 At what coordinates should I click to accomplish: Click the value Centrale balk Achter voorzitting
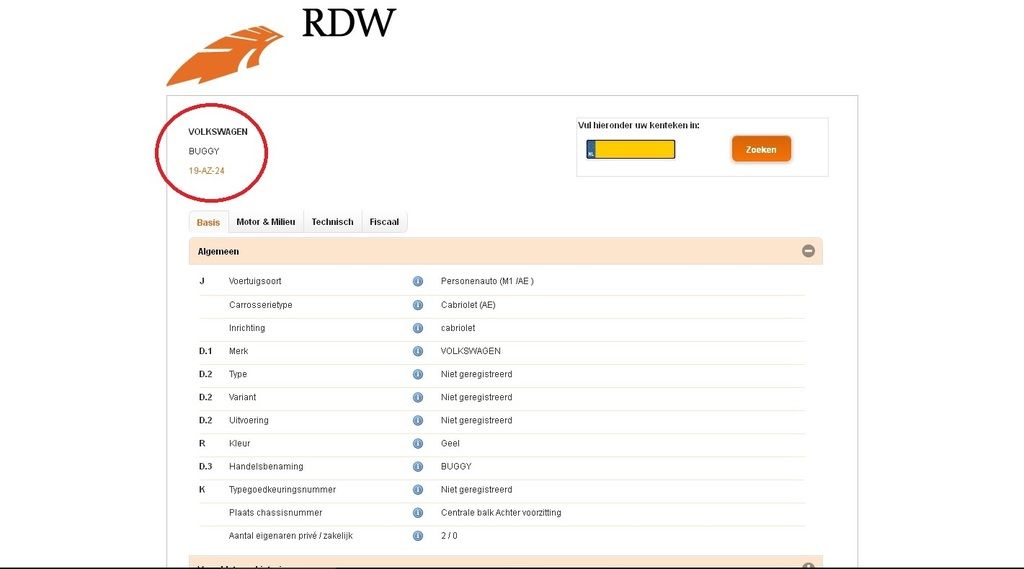[x=501, y=513]
